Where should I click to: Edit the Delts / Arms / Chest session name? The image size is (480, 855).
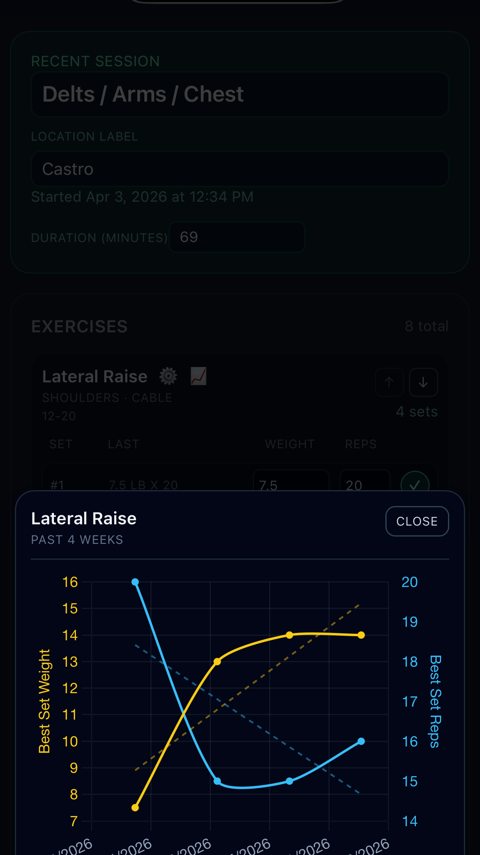(x=240, y=94)
